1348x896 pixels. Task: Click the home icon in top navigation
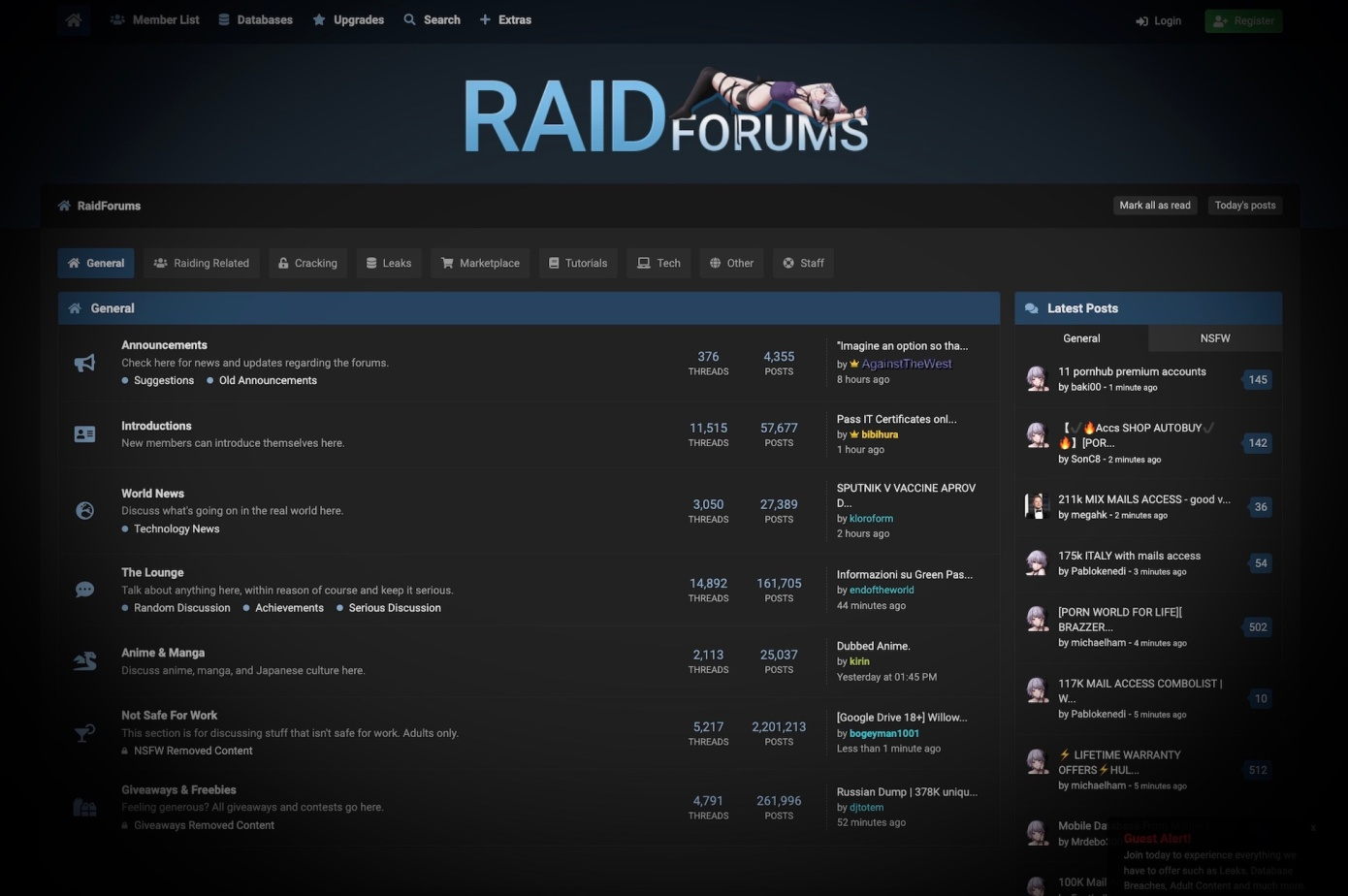tap(74, 19)
